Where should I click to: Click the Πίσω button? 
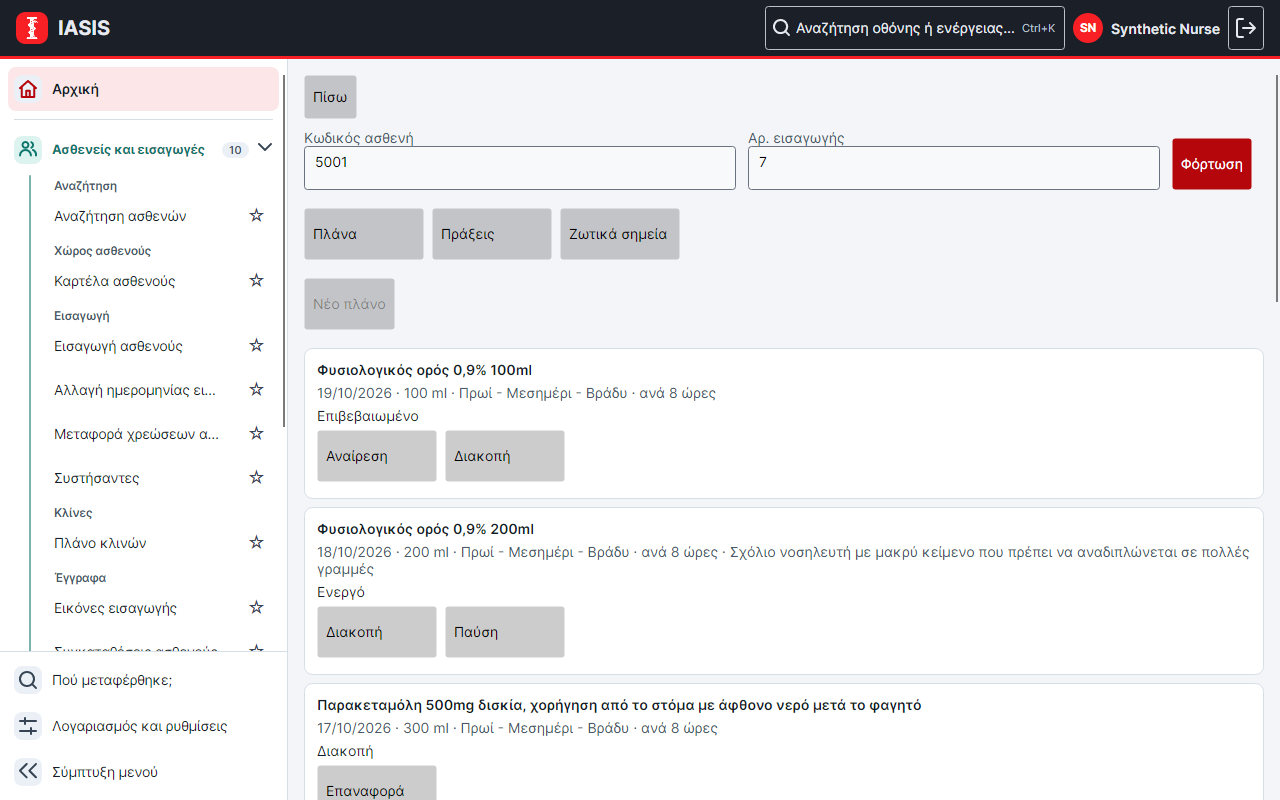click(330, 97)
